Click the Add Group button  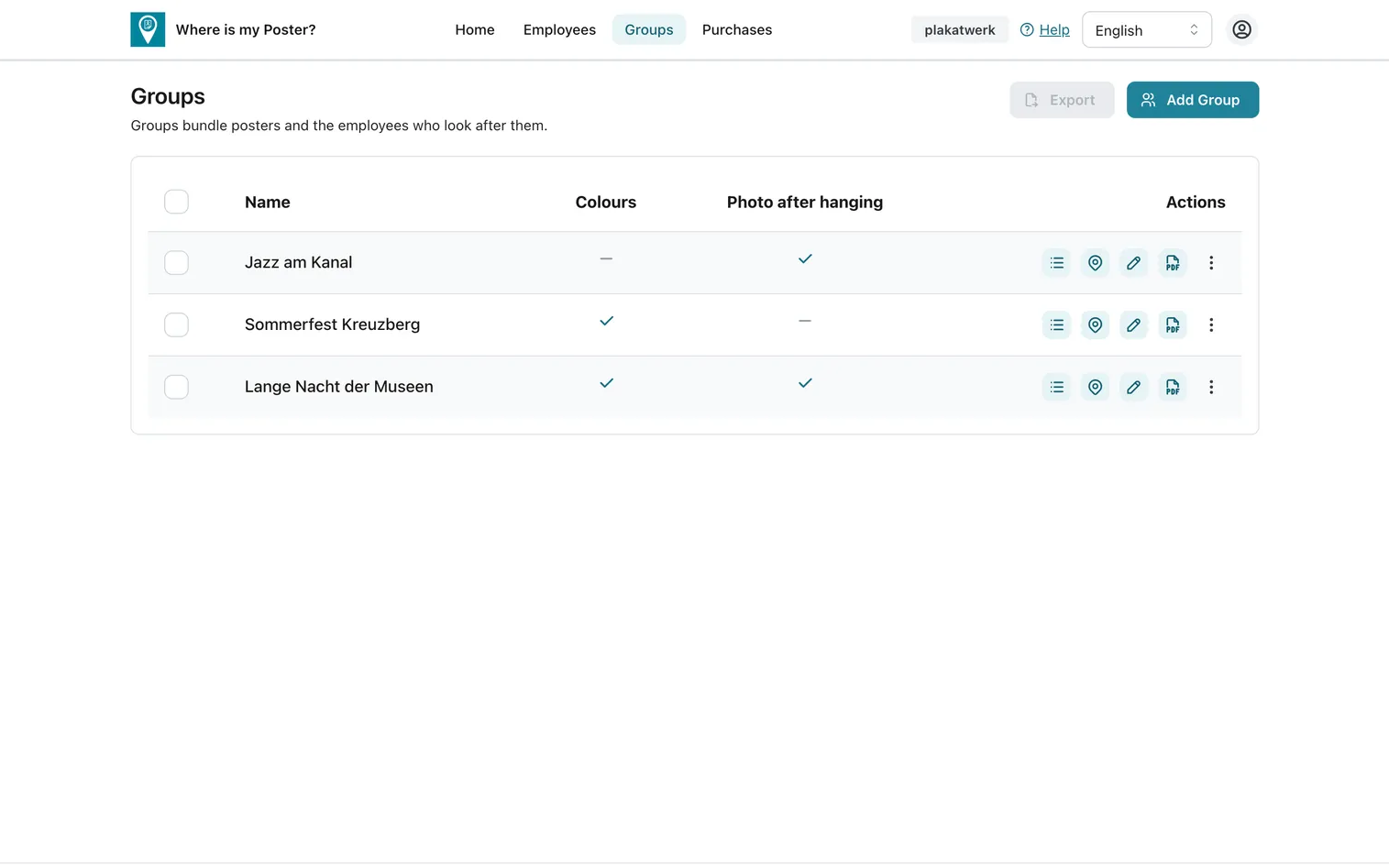(1192, 100)
